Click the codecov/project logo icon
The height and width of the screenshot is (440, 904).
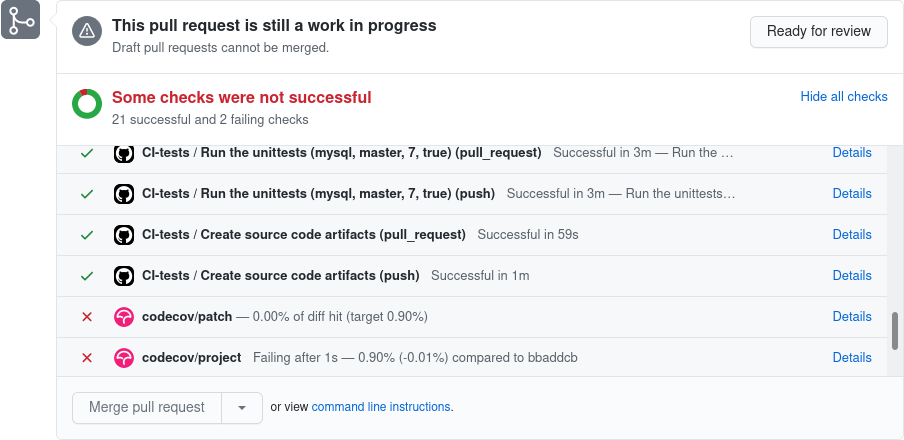click(x=124, y=358)
